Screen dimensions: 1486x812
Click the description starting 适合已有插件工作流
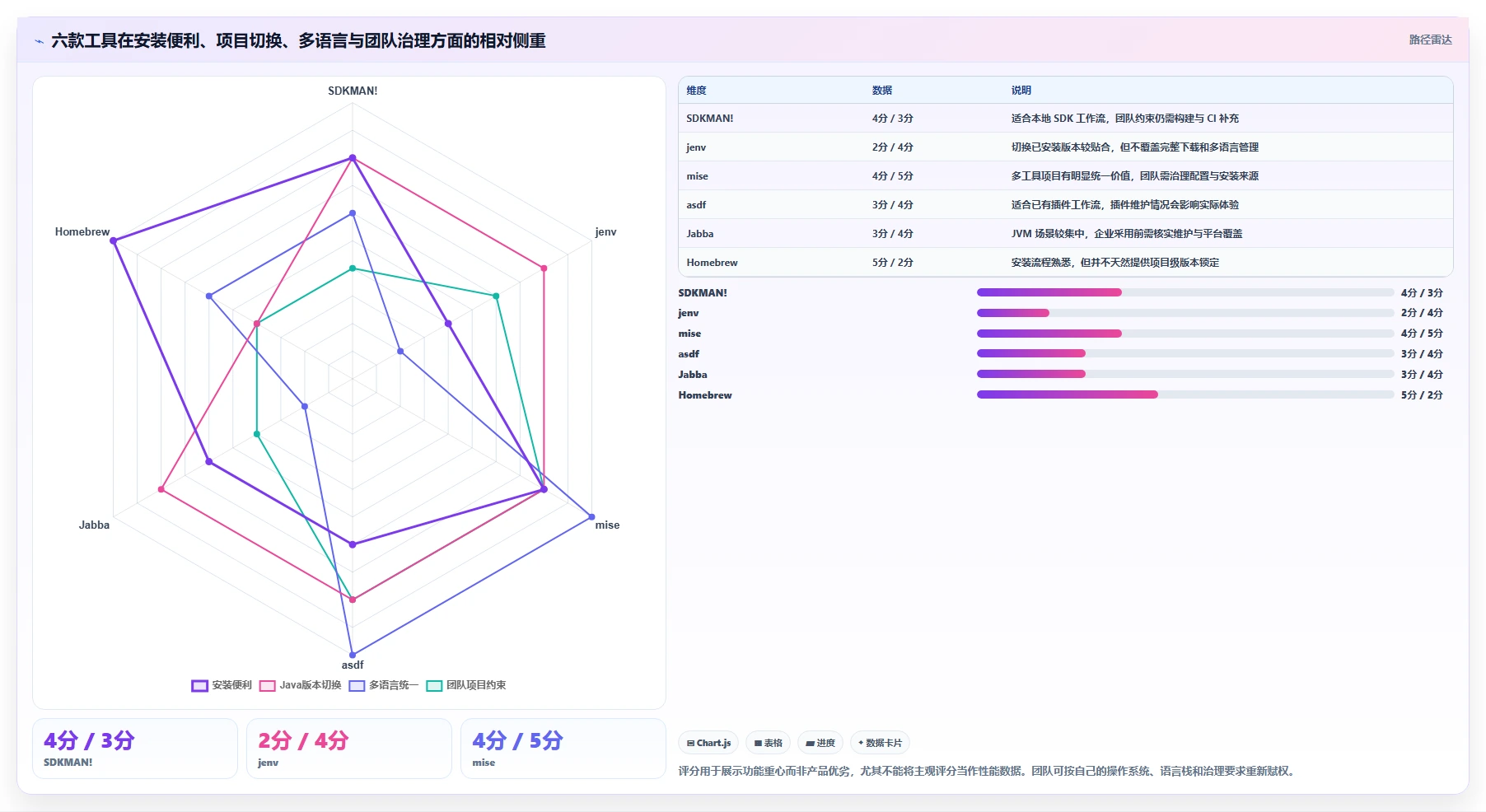click(x=1125, y=205)
